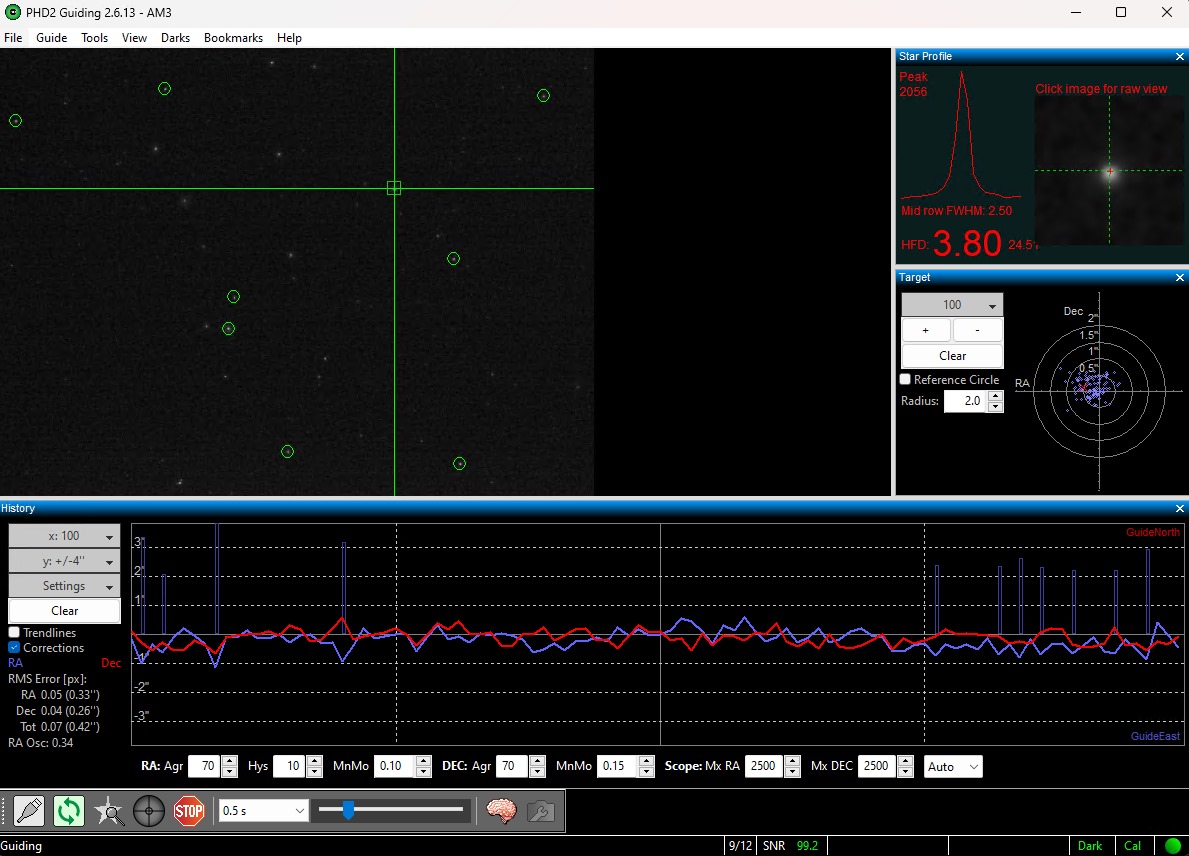The height and width of the screenshot is (856, 1189).
Task: Decrease DEC MnMo with down stepper
Action: pos(646,772)
